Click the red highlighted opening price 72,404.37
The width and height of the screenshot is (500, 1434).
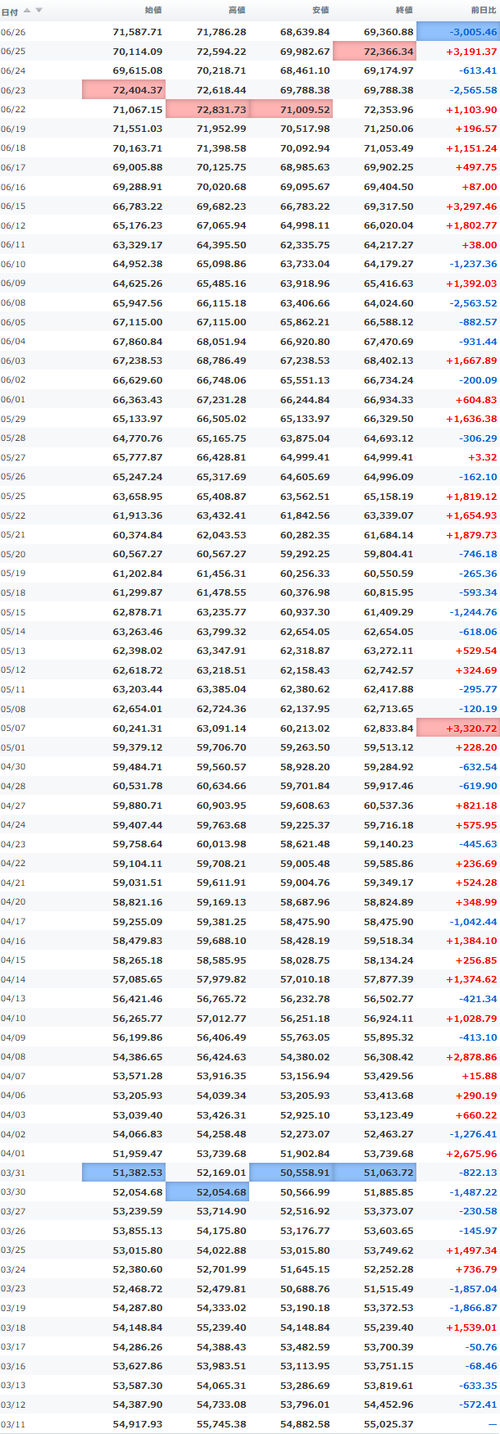[x=123, y=89]
